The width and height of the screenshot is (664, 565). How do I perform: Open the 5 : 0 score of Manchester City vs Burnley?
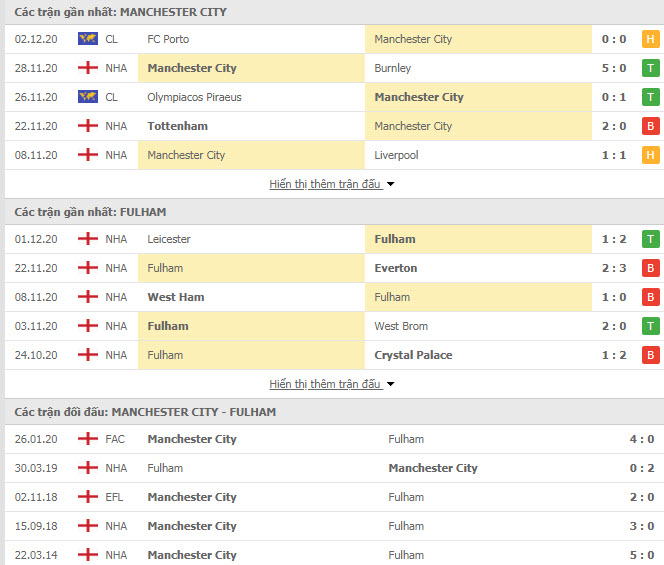point(614,68)
